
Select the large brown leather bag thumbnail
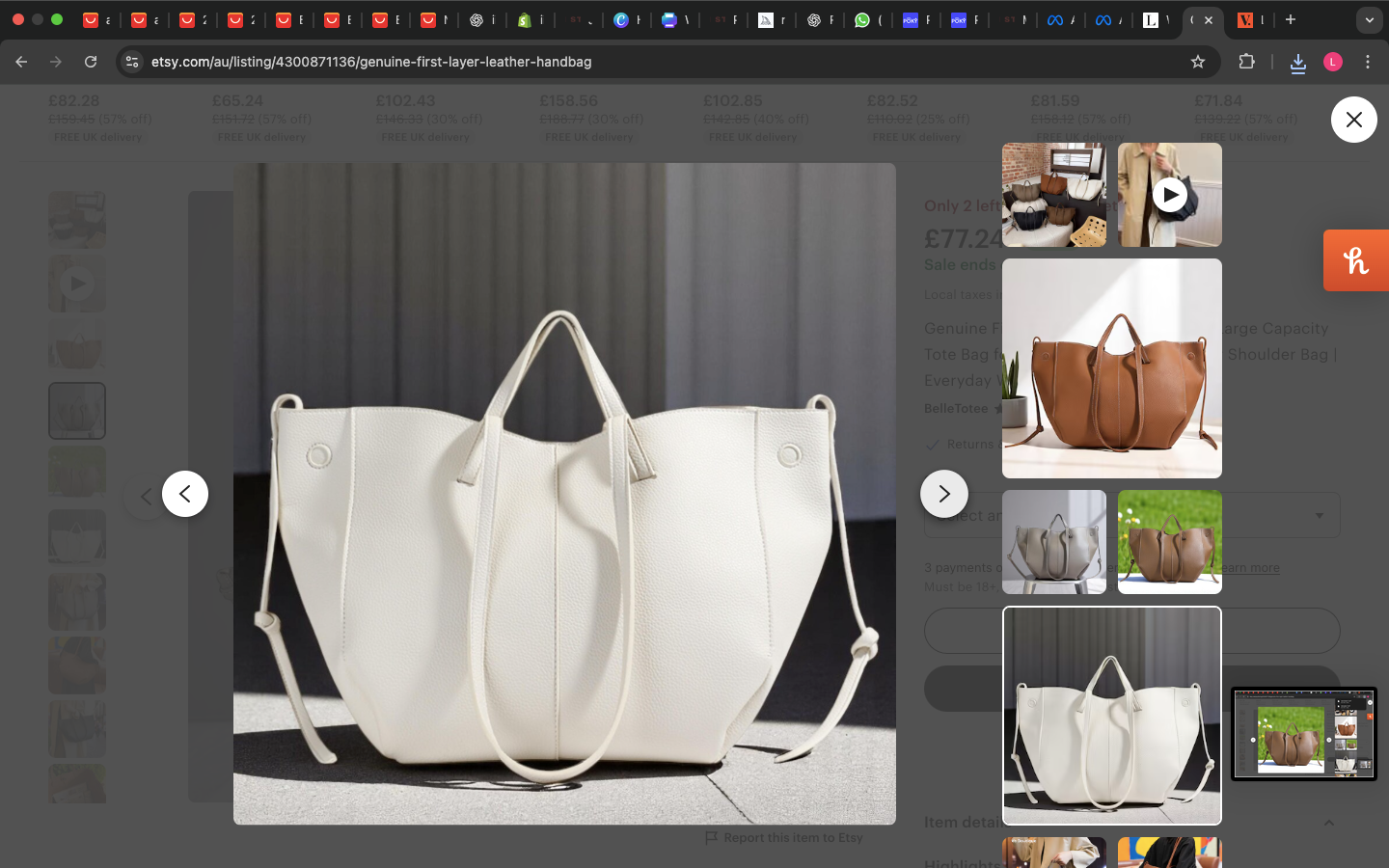click(1112, 368)
